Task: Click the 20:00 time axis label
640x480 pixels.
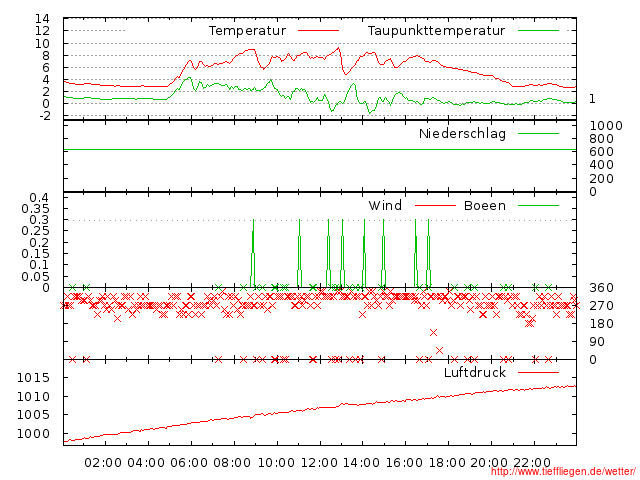Action: tap(489, 463)
